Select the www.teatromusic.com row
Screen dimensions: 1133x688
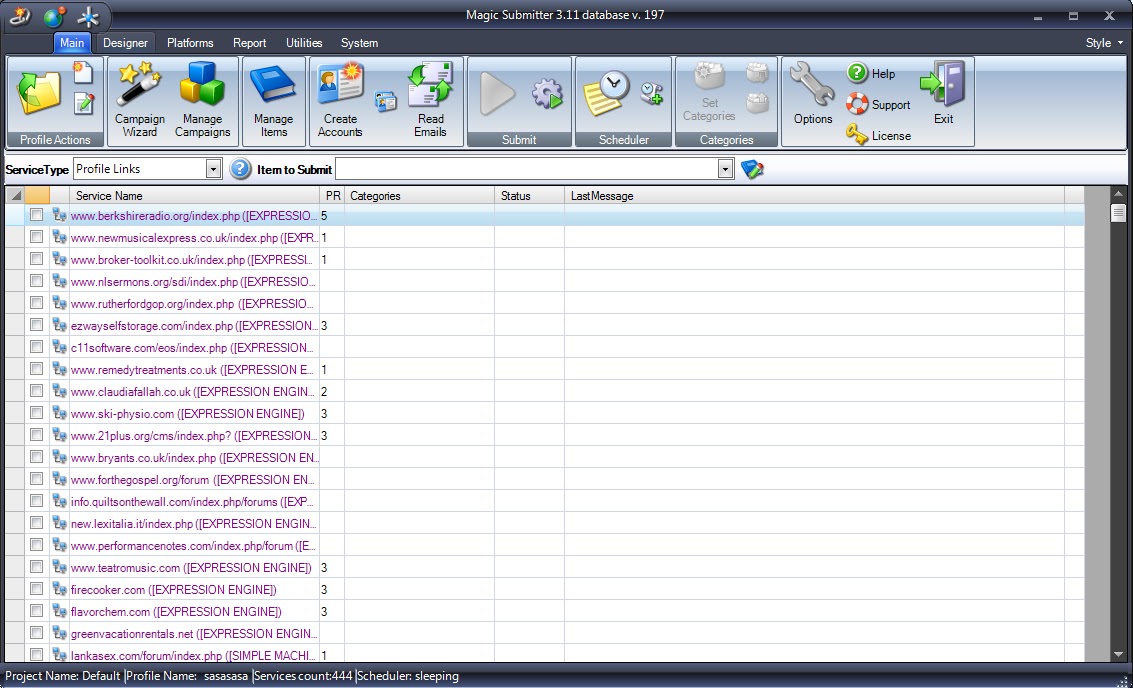tap(545, 567)
